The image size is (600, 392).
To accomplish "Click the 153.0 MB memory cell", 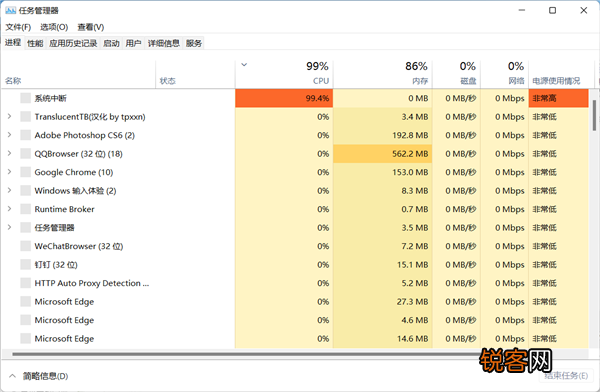I will [383, 172].
